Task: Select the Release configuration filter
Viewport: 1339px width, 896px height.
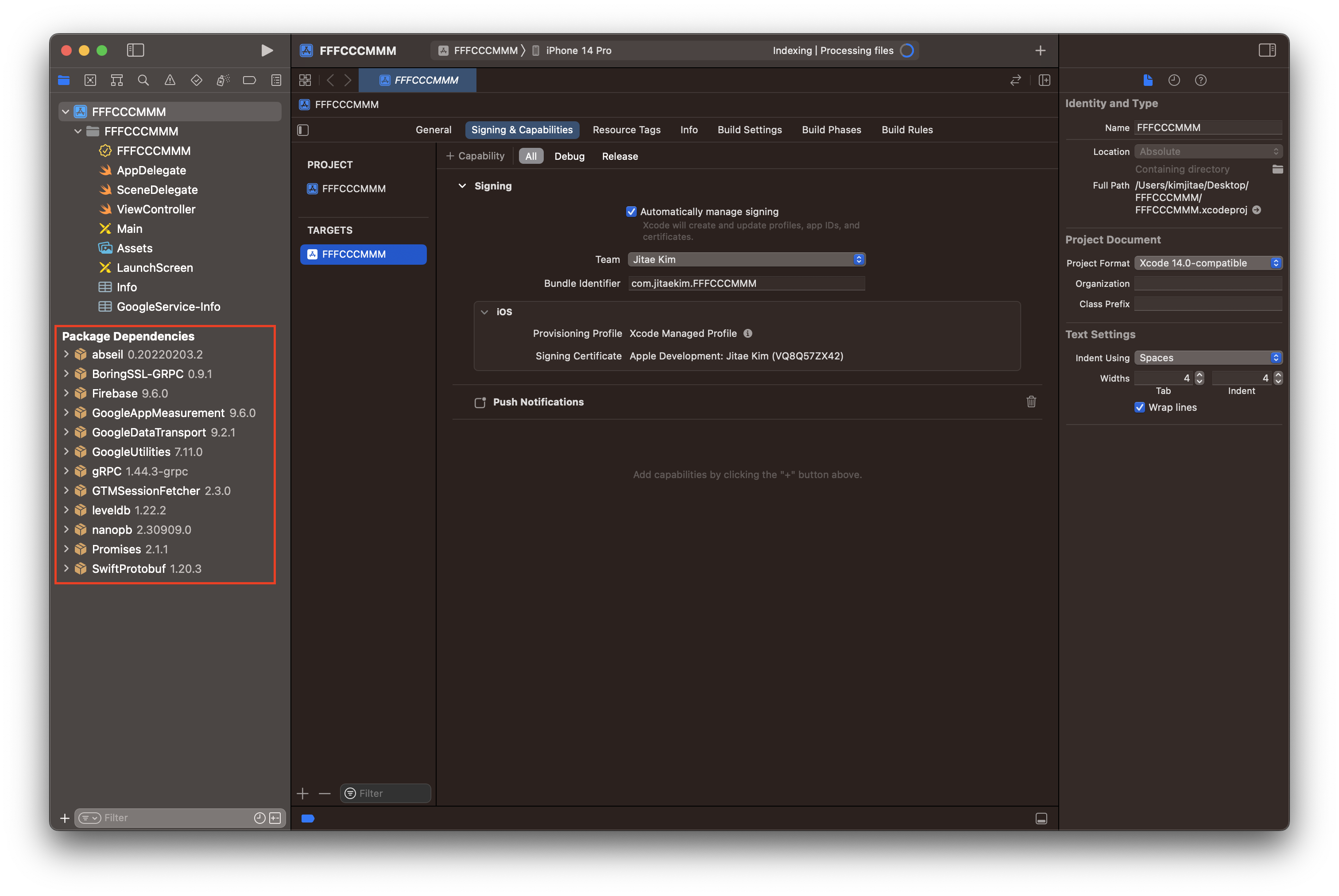Action: (619, 157)
